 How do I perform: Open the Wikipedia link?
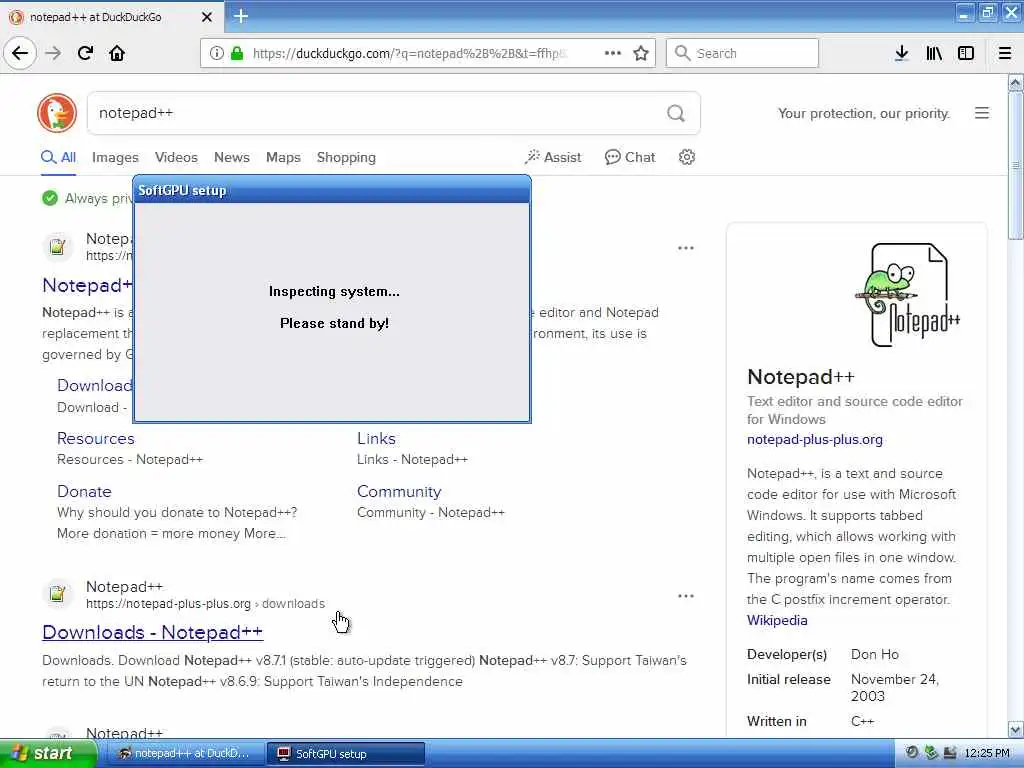(777, 620)
